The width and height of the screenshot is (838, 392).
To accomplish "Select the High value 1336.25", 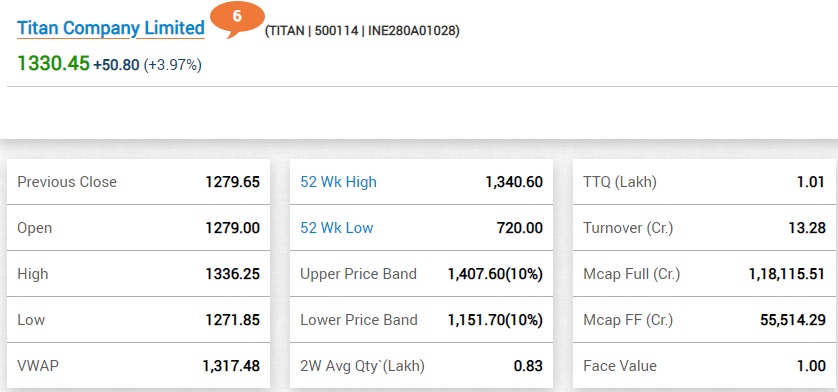I will pyautogui.click(x=232, y=274).
